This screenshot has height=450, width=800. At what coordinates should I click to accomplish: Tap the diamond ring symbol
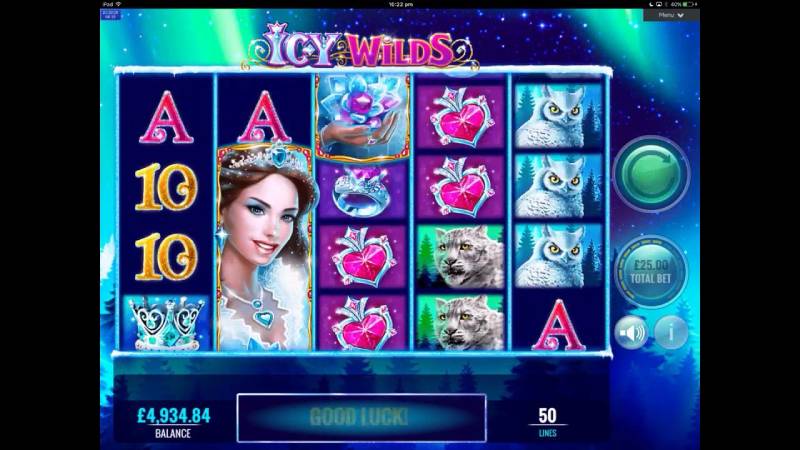[x=362, y=190]
